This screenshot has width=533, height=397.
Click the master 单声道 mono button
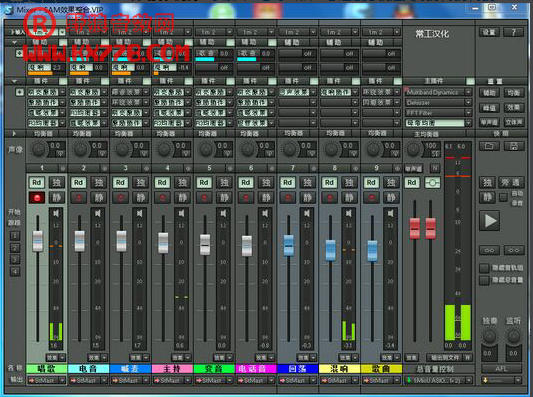413,168
